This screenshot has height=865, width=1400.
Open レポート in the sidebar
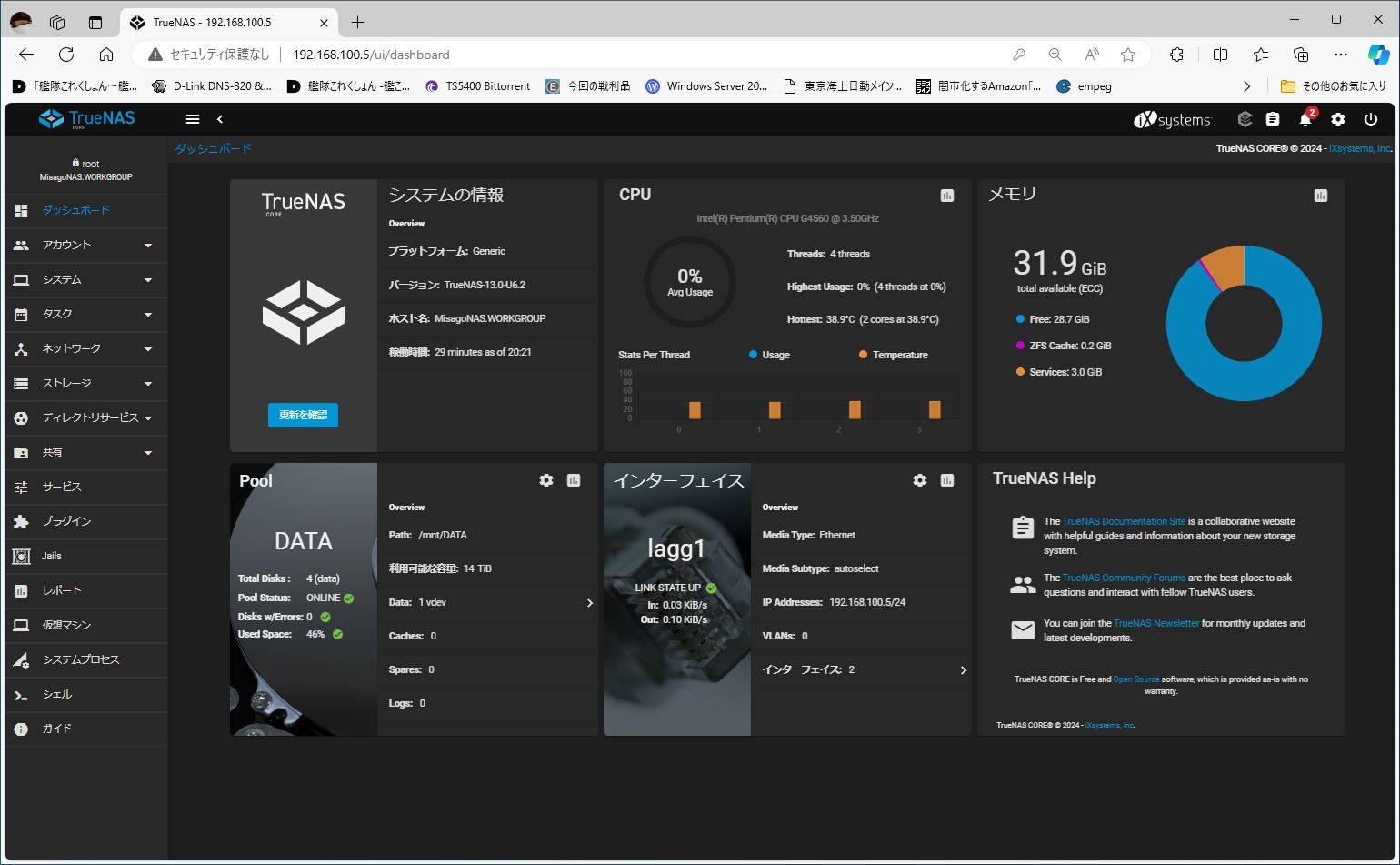point(86,590)
